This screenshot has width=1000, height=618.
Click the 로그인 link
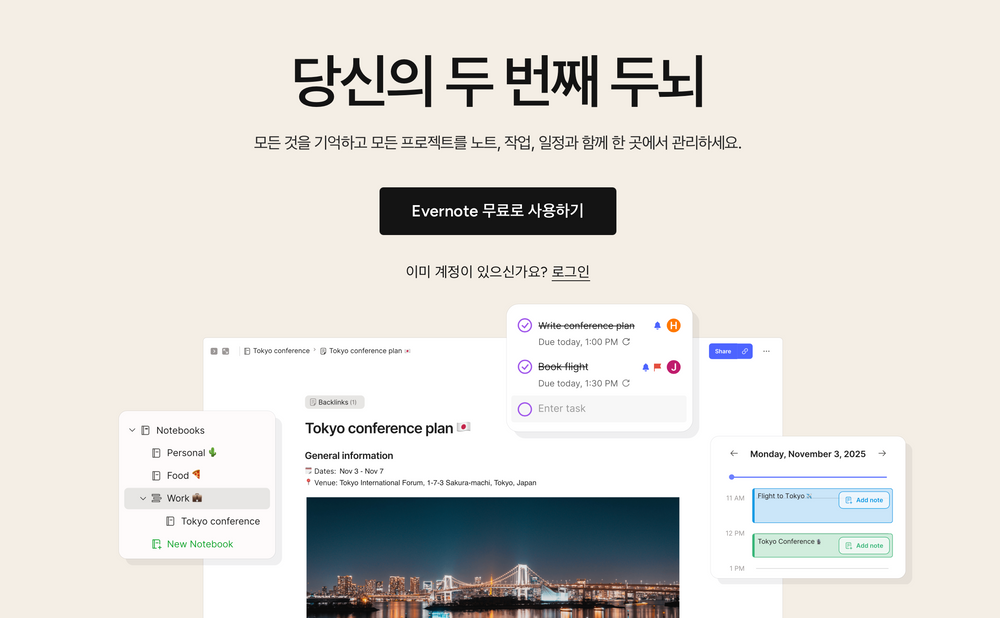pyautogui.click(x=570, y=272)
